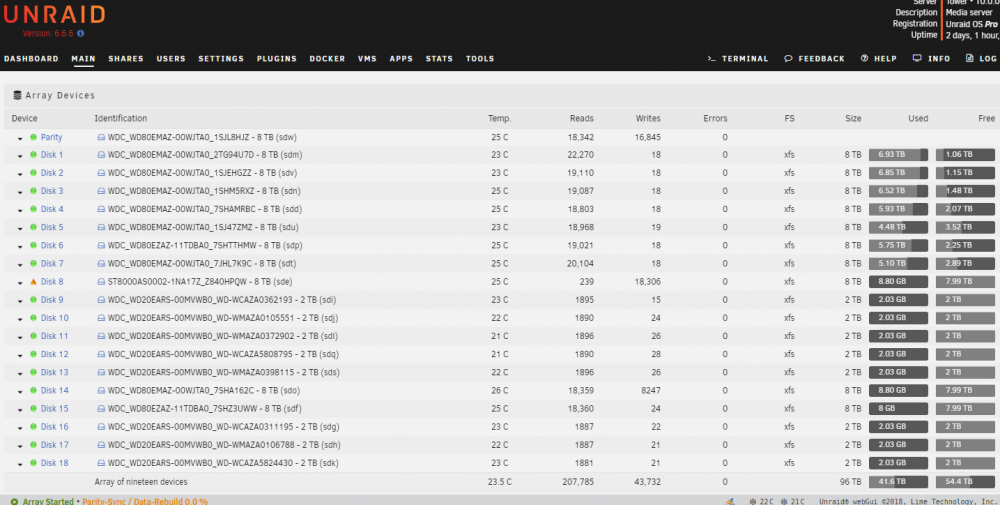The width and height of the screenshot is (1000, 505).
Task: Click the Disk 11 device link
Action: click(55, 336)
